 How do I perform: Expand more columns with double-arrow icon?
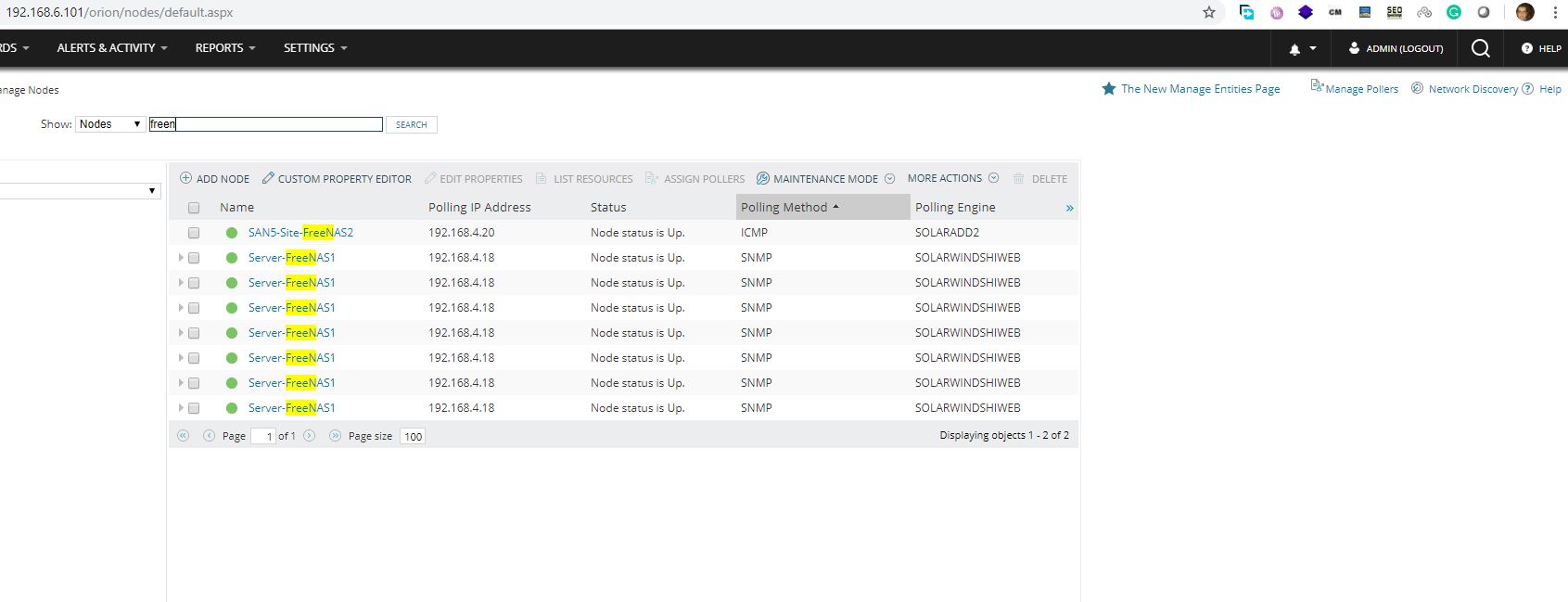pos(1069,208)
